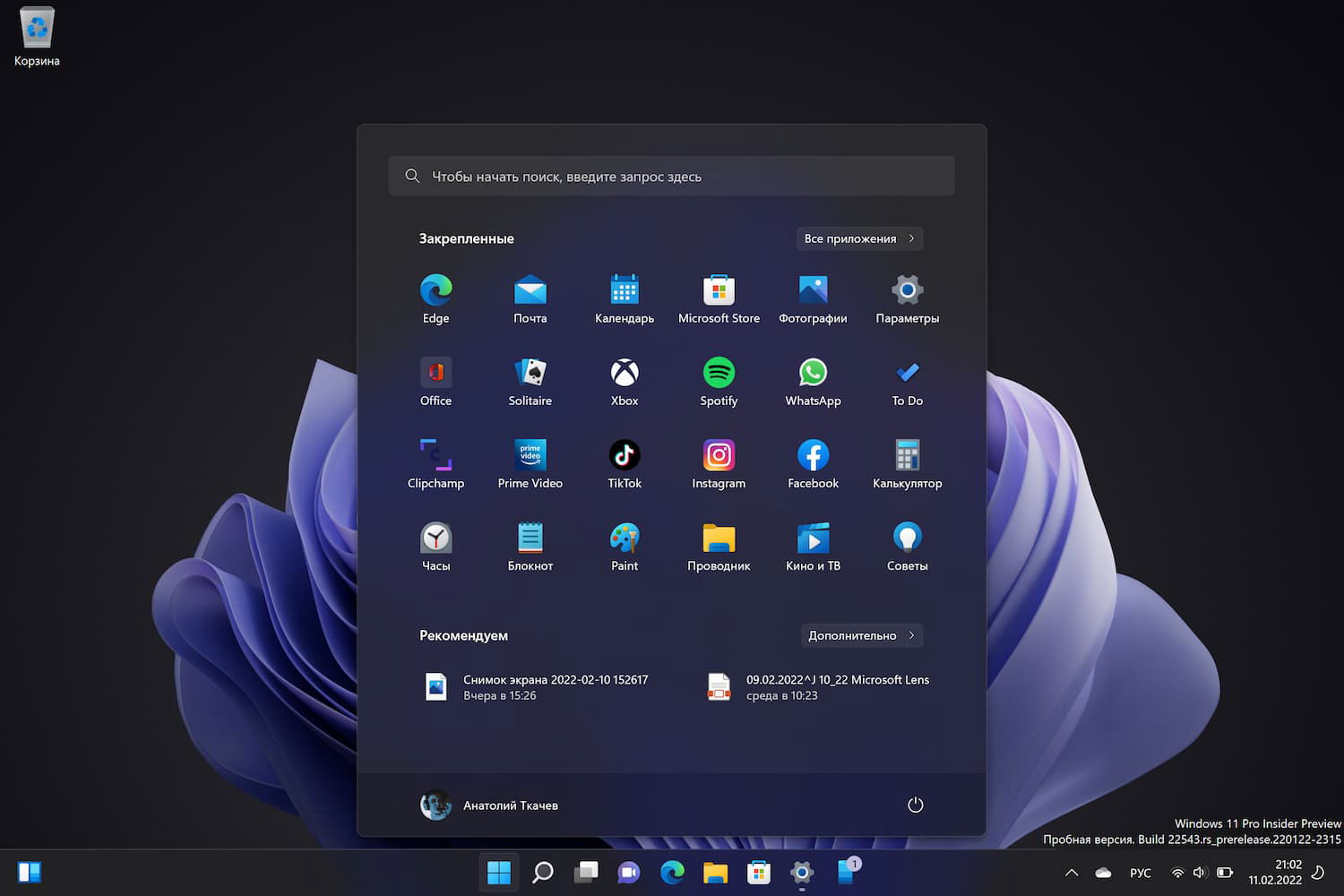Launch Teams Chat from the taskbar

tap(629, 872)
